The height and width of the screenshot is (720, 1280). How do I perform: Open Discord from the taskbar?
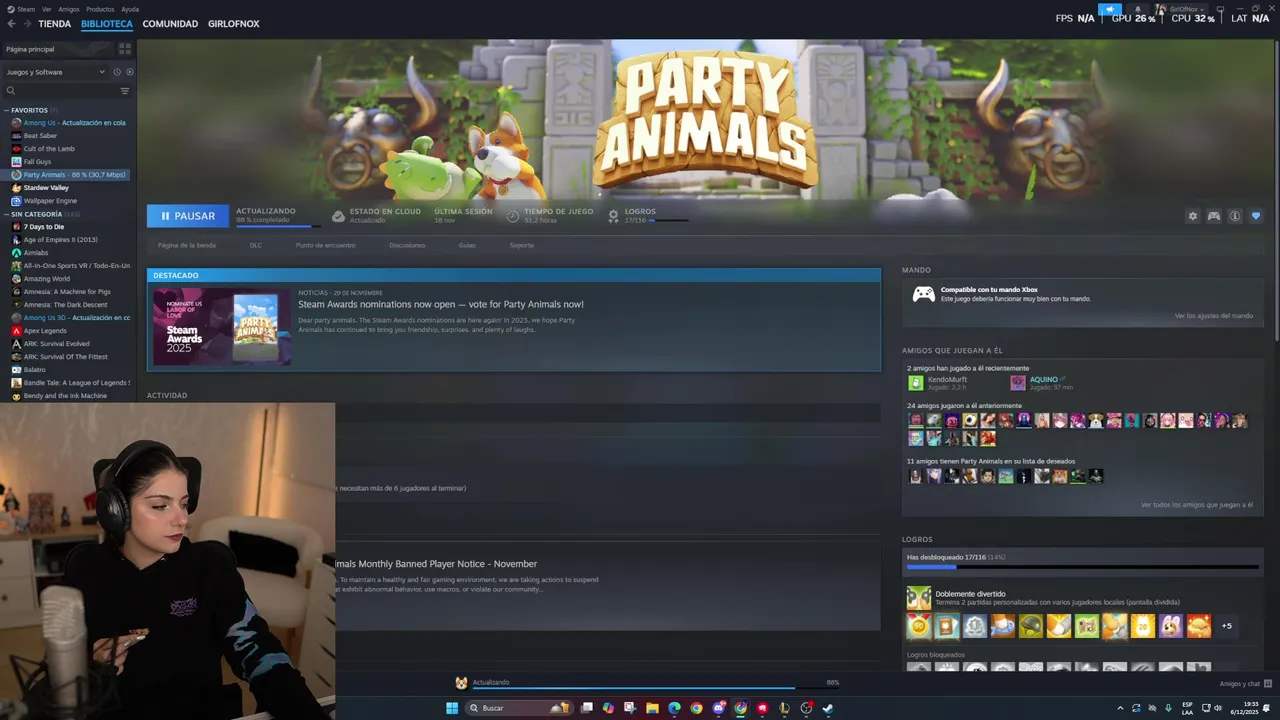pos(718,708)
